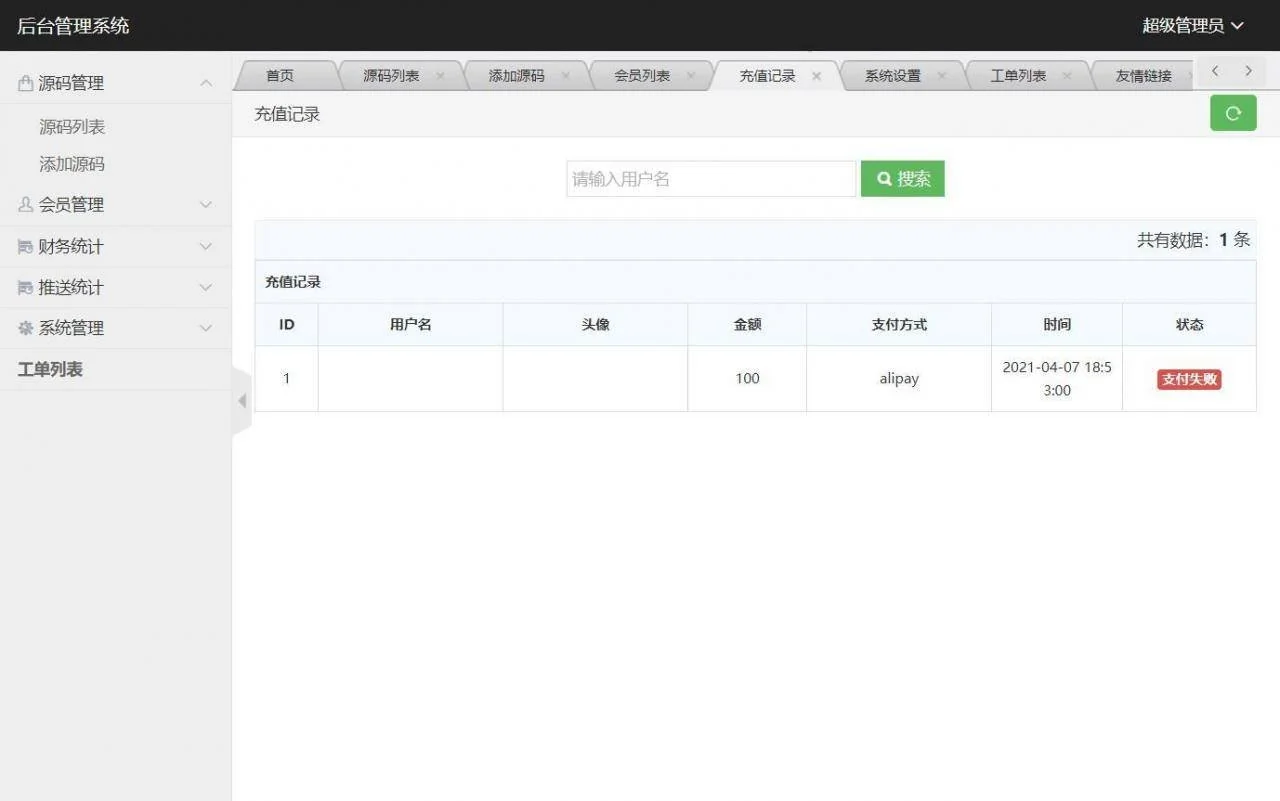
Task: Click the username search input field
Action: (710, 178)
